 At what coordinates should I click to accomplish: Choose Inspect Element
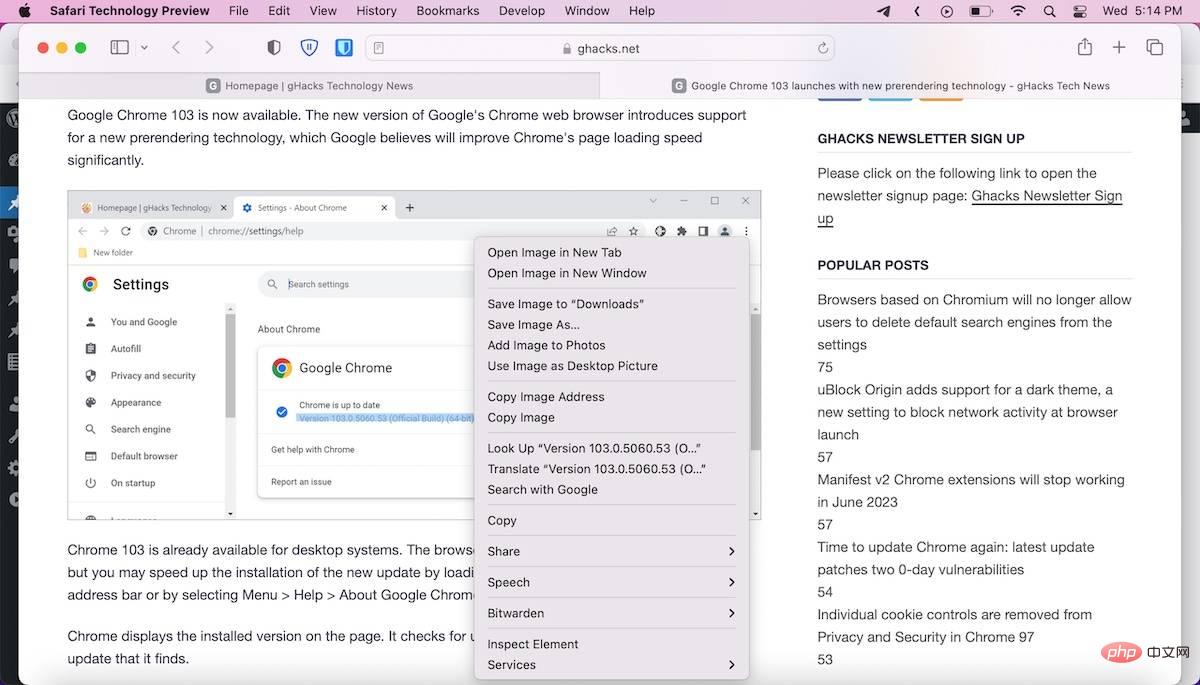tap(611, 644)
